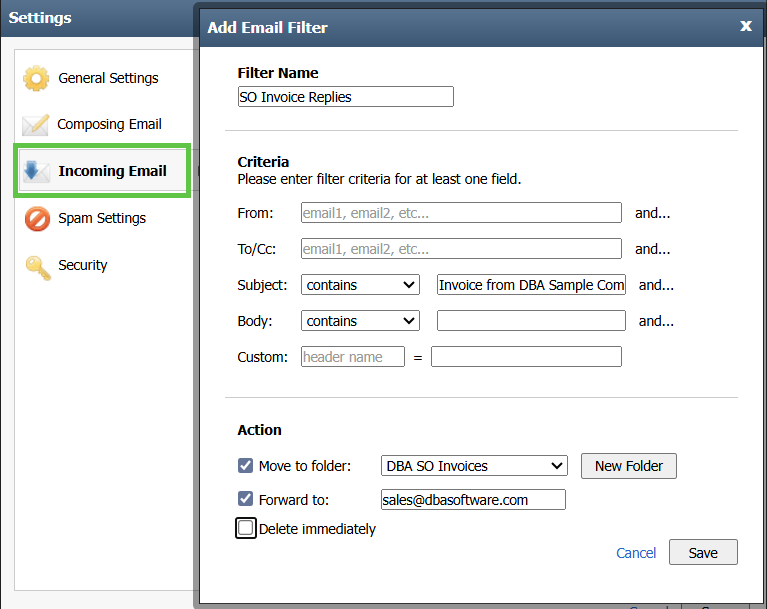Screen dimensions: 767x609
Task: Click the Filter Name input field
Action: 345,96
